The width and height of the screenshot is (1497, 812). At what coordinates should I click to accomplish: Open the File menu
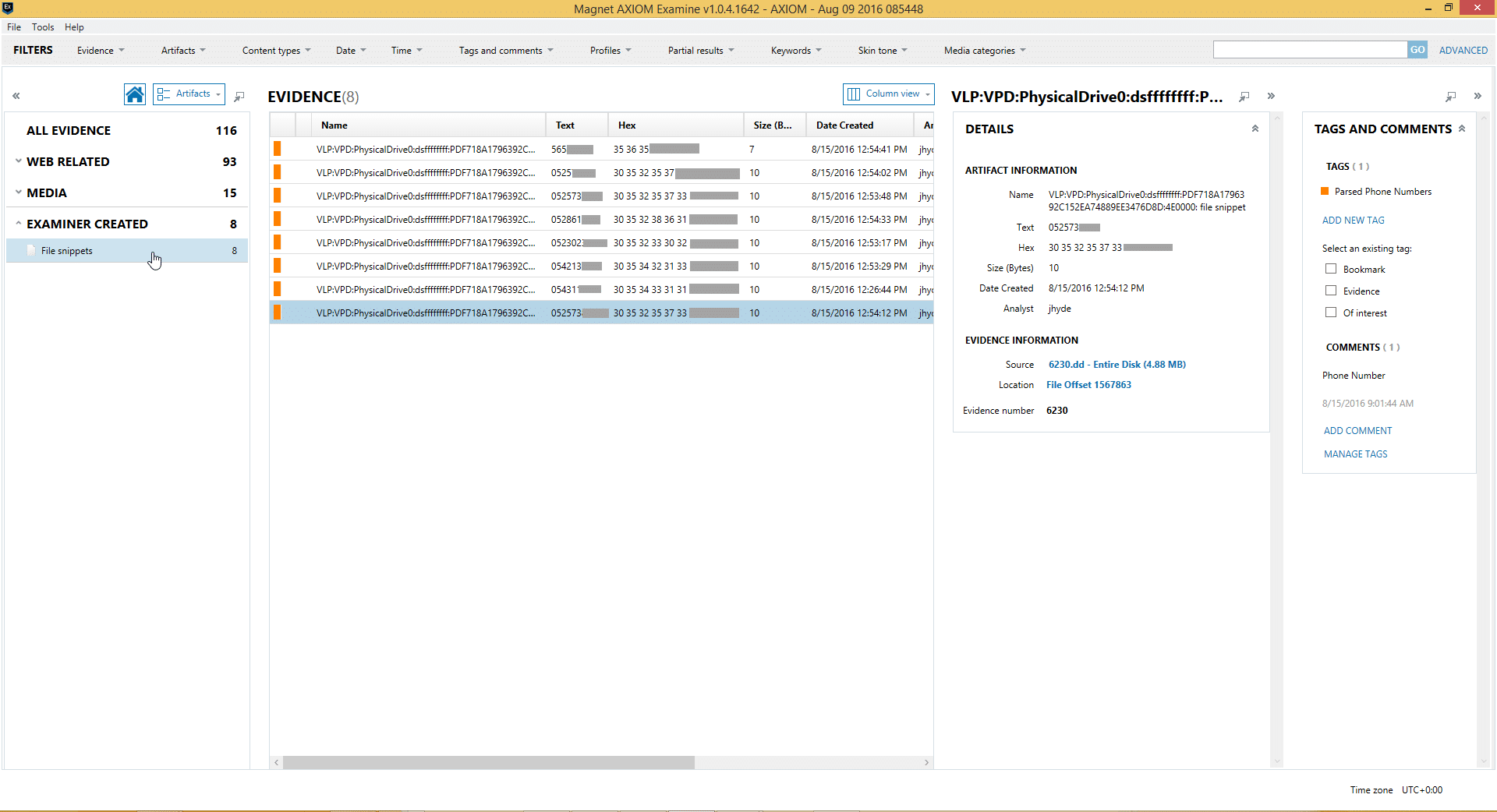[x=14, y=27]
